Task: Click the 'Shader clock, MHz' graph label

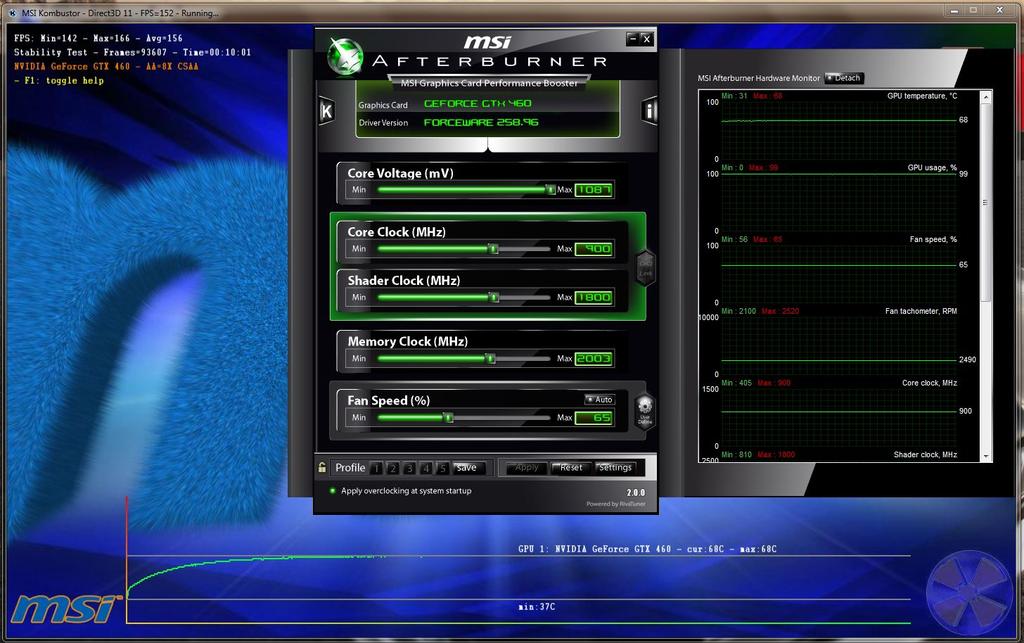Action: pos(925,455)
